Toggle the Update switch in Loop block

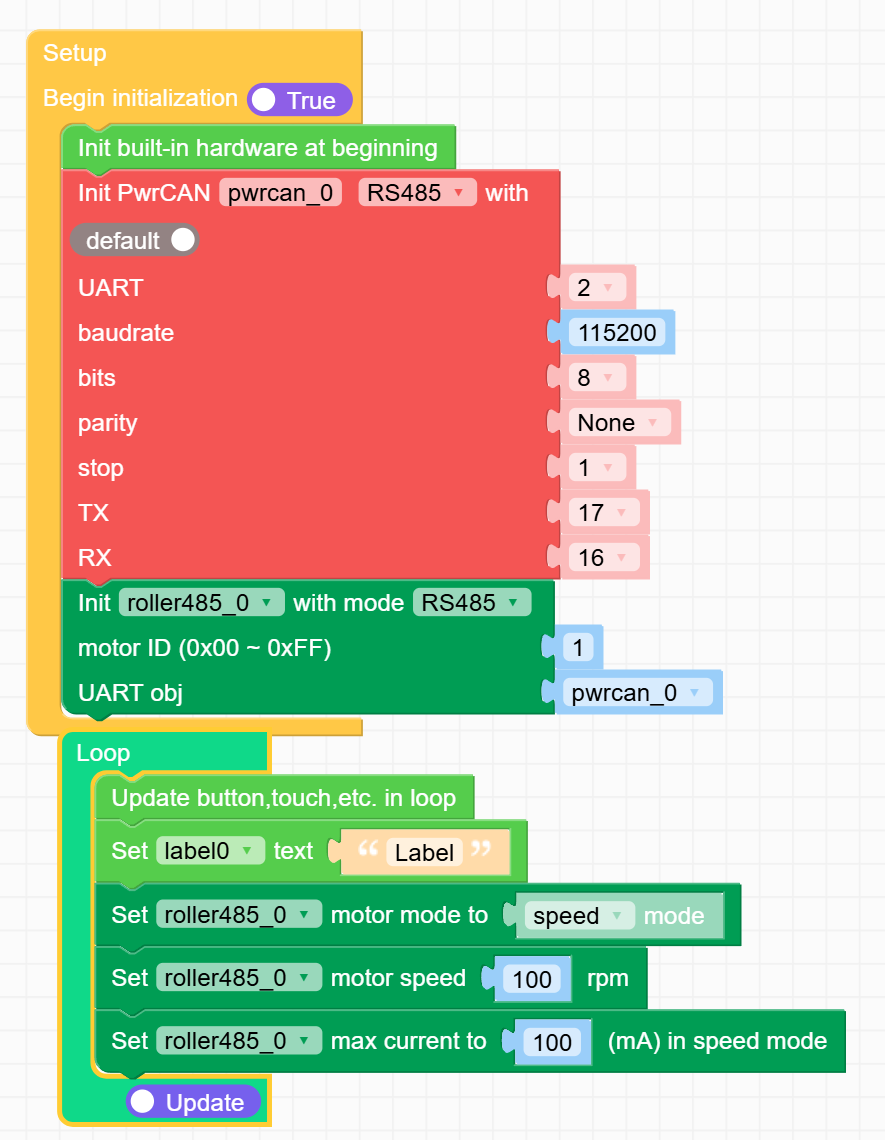[193, 1102]
